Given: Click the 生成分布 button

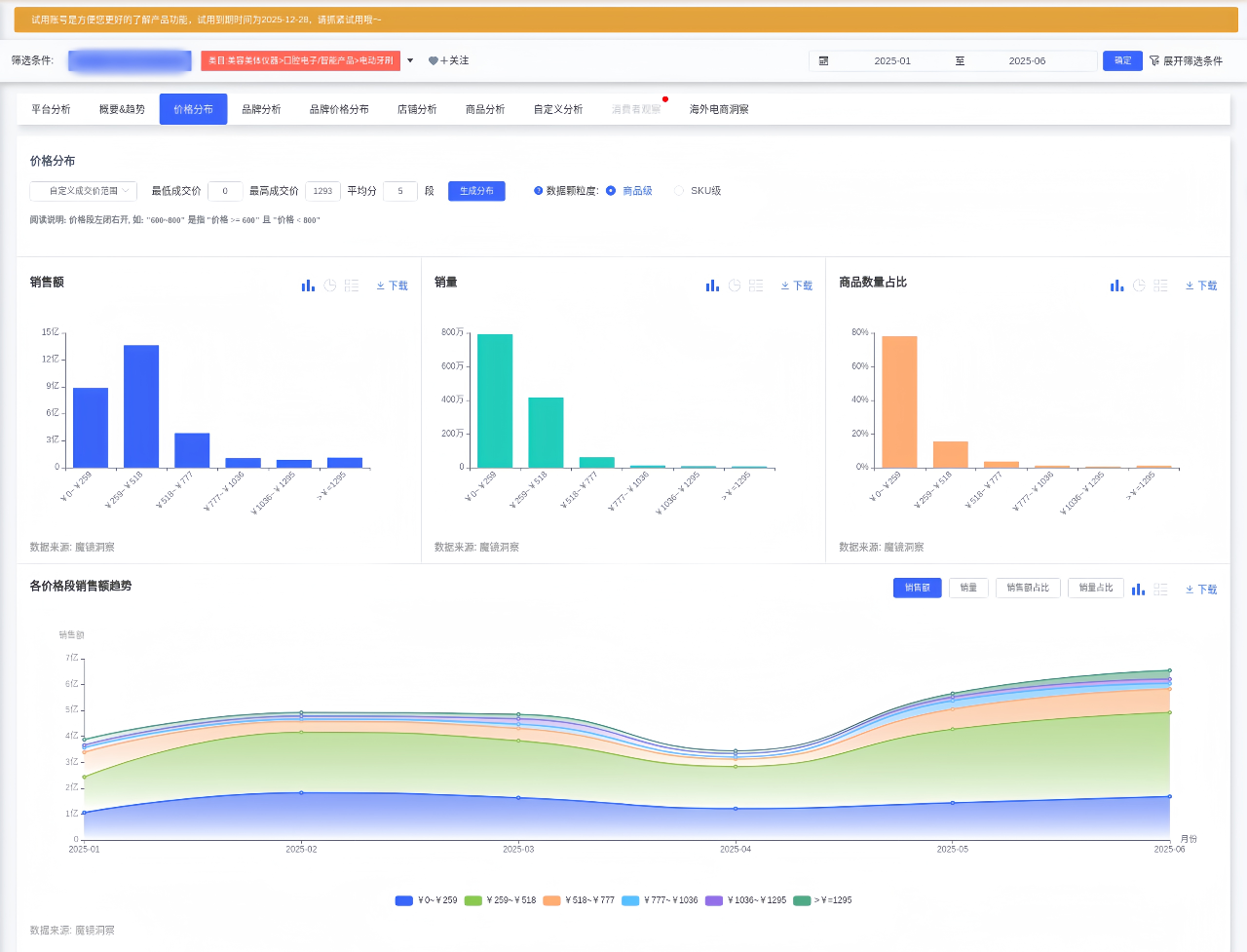Looking at the screenshot, I should click(x=476, y=191).
